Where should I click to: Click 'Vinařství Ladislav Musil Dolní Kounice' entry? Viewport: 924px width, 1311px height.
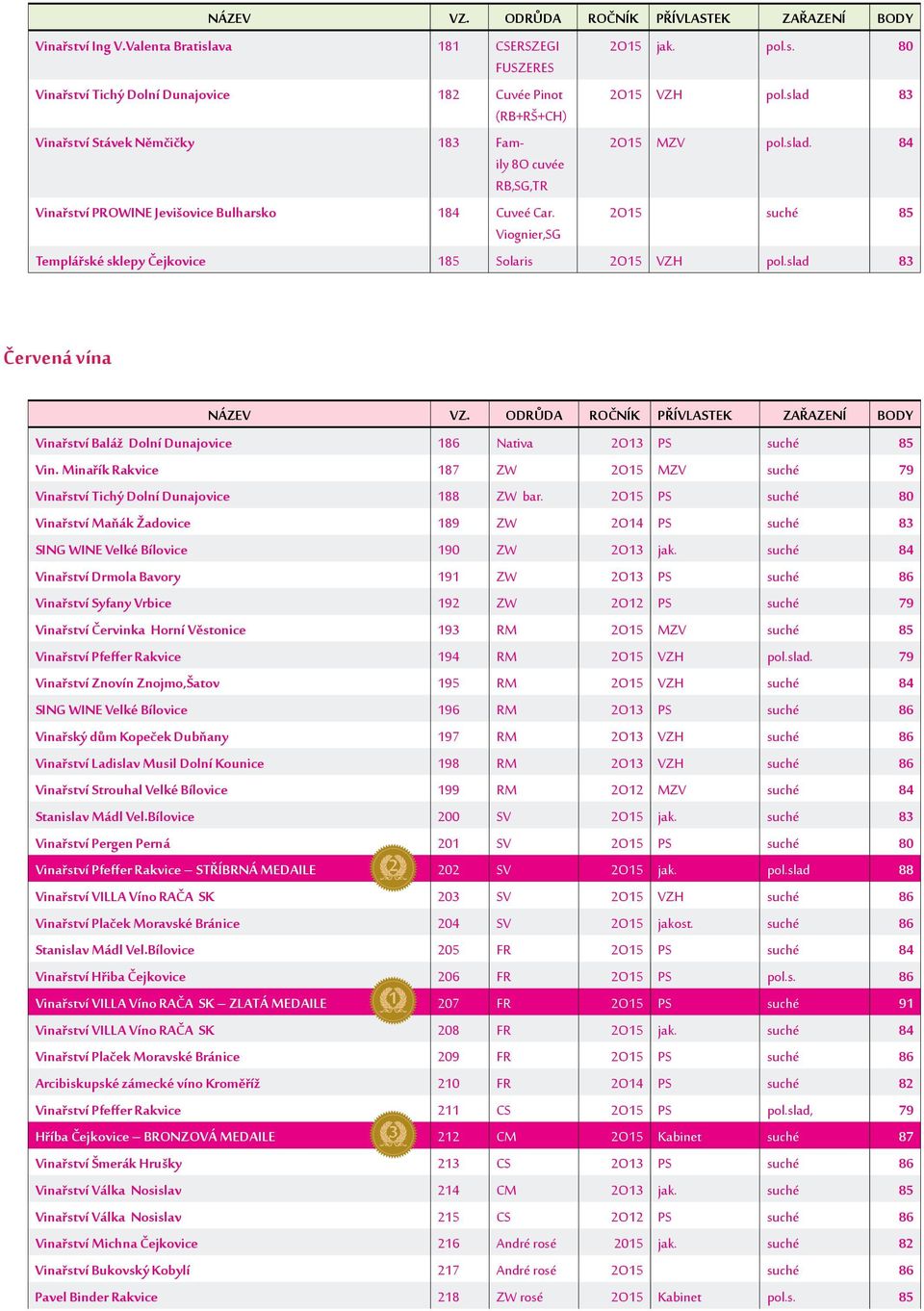tap(149, 763)
